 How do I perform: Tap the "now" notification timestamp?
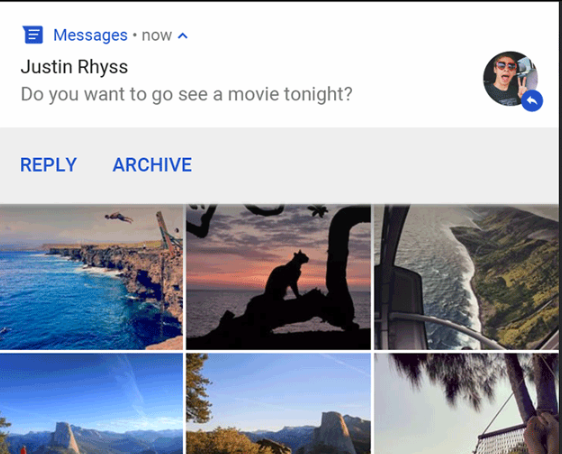(x=157, y=35)
